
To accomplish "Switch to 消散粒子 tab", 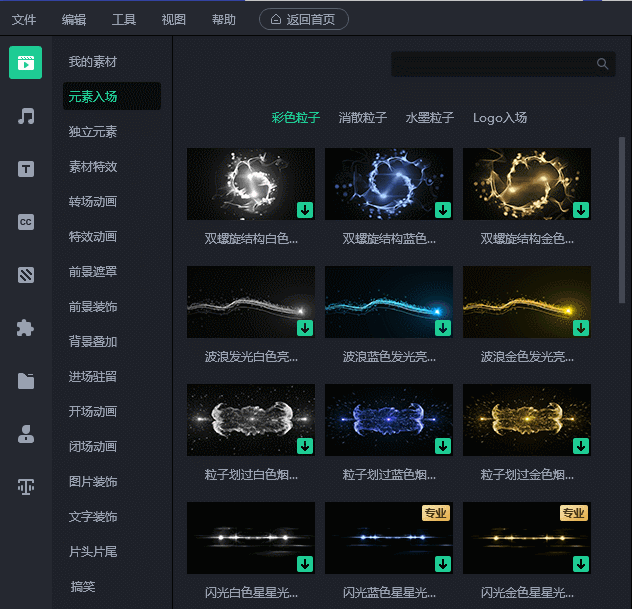I will 362,118.
